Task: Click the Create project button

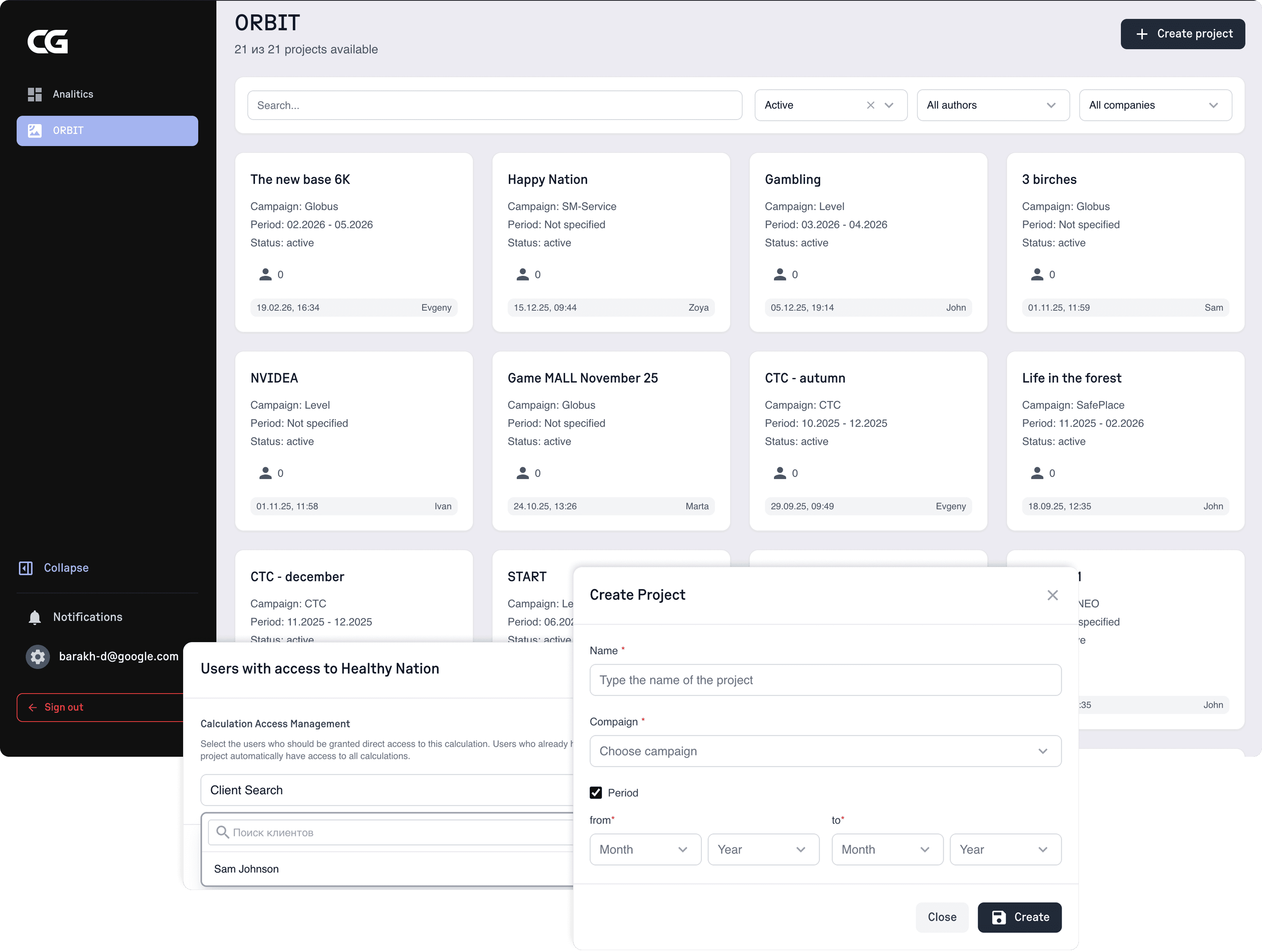Action: tap(1182, 34)
